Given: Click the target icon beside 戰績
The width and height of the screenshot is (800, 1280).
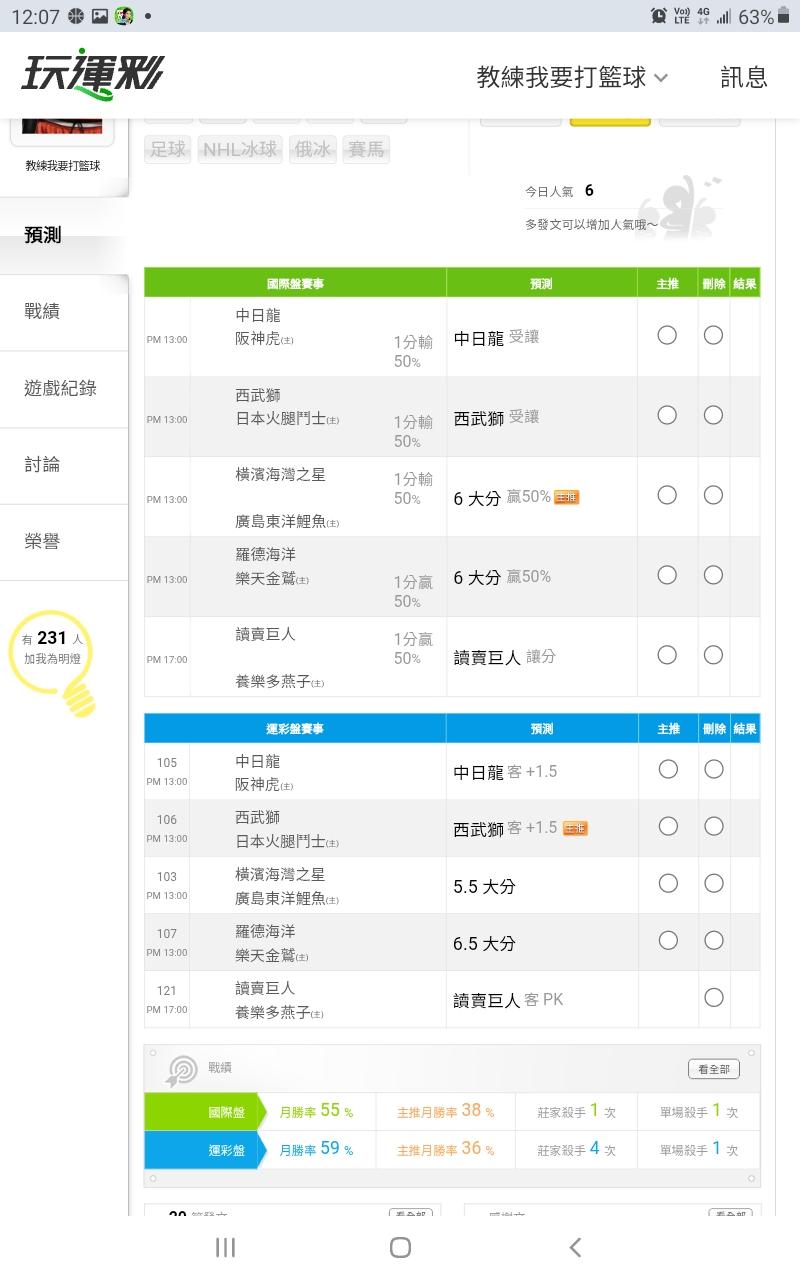Looking at the screenshot, I should tap(182, 1071).
